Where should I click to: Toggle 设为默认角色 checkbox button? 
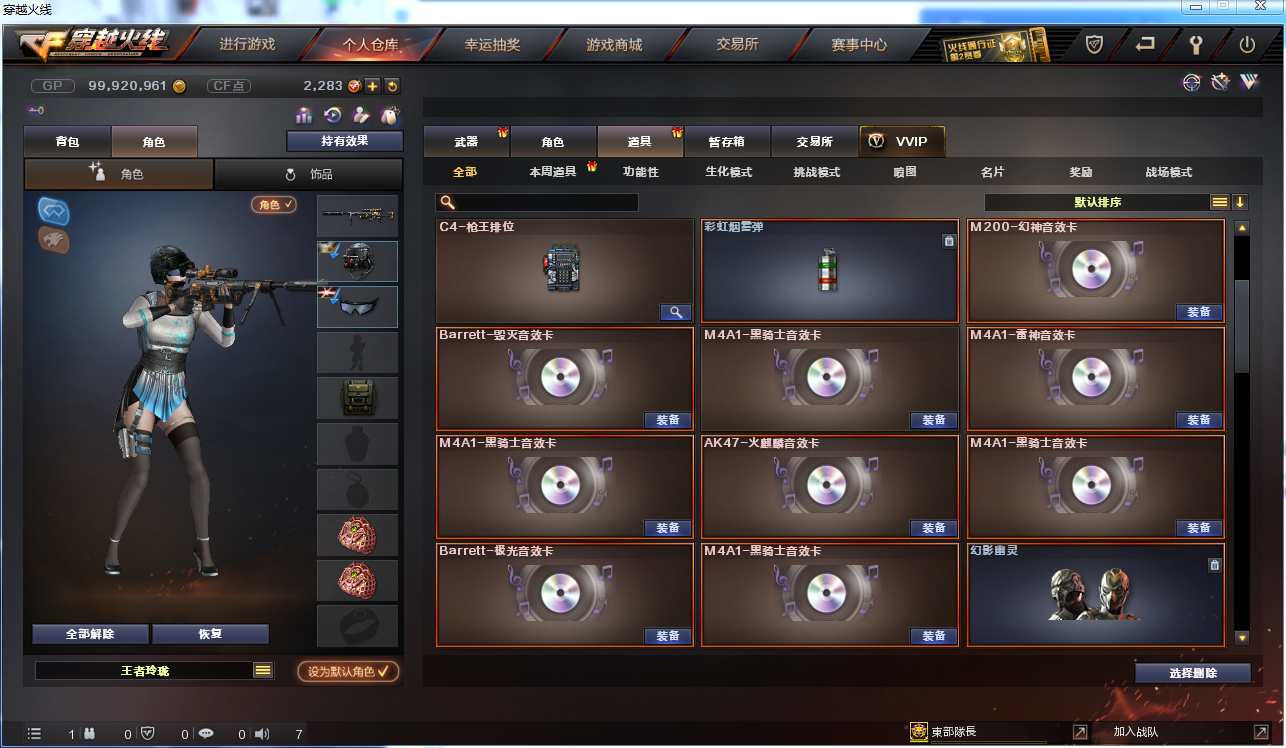pos(348,671)
